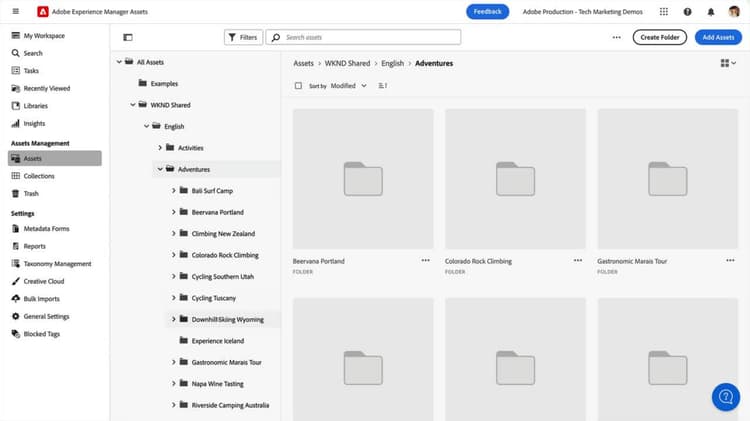Select Downhill Skiing Wyoming in tree

pyautogui.click(x=228, y=320)
